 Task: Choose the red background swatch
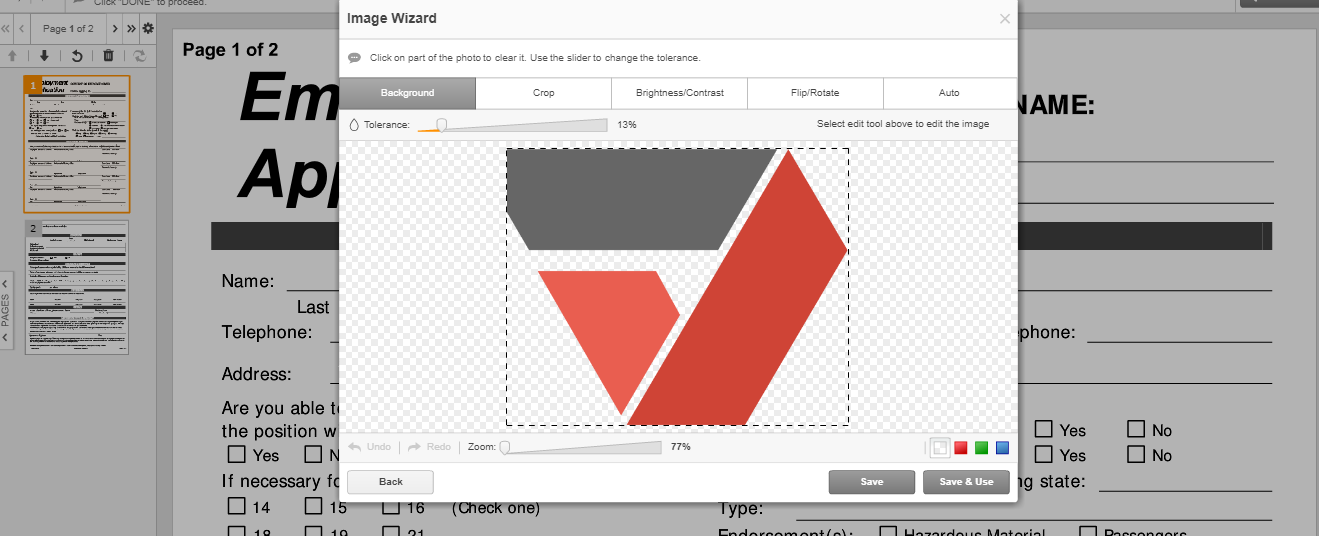point(961,448)
